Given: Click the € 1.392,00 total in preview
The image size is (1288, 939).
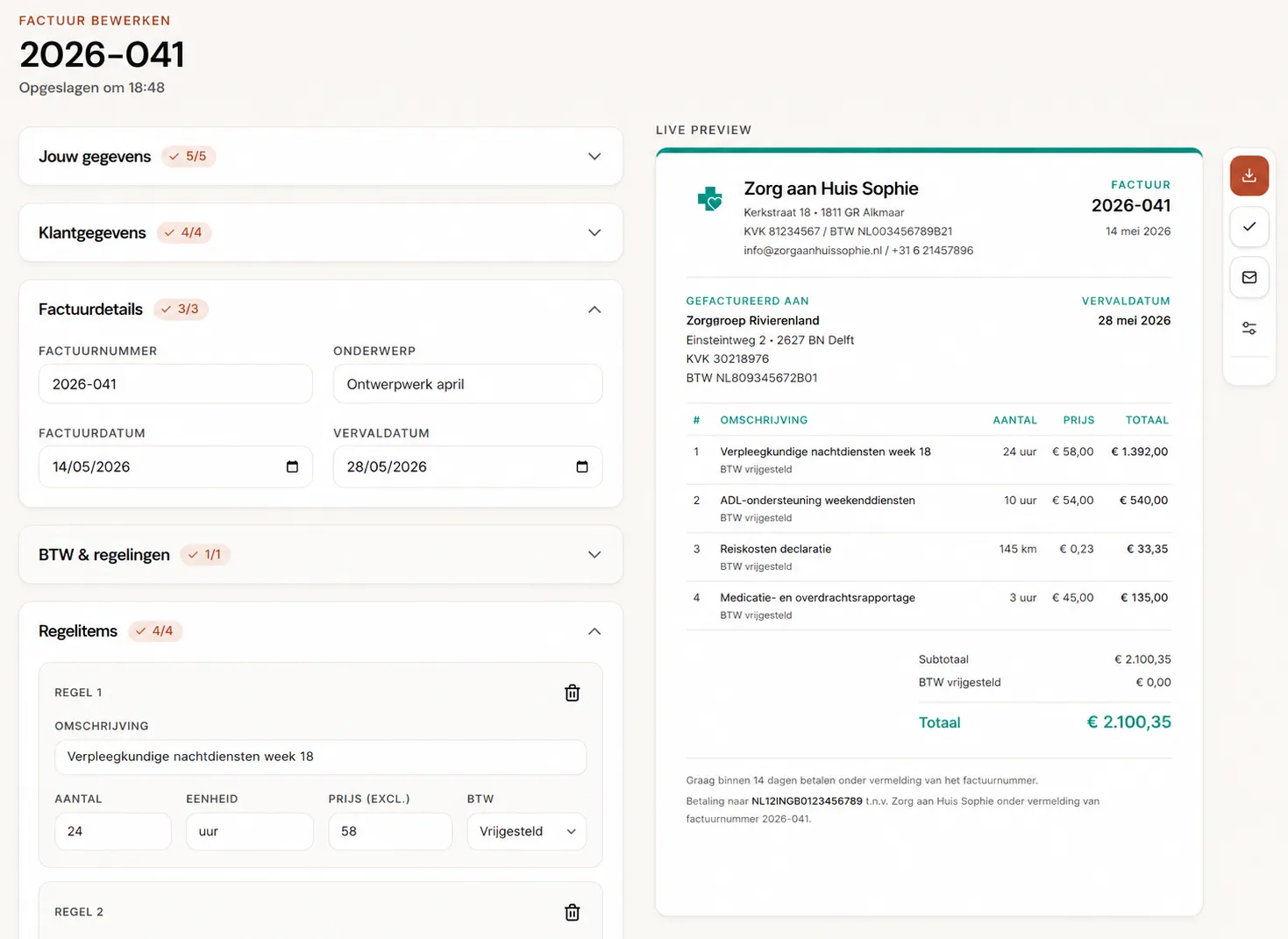Looking at the screenshot, I should click(1140, 452).
